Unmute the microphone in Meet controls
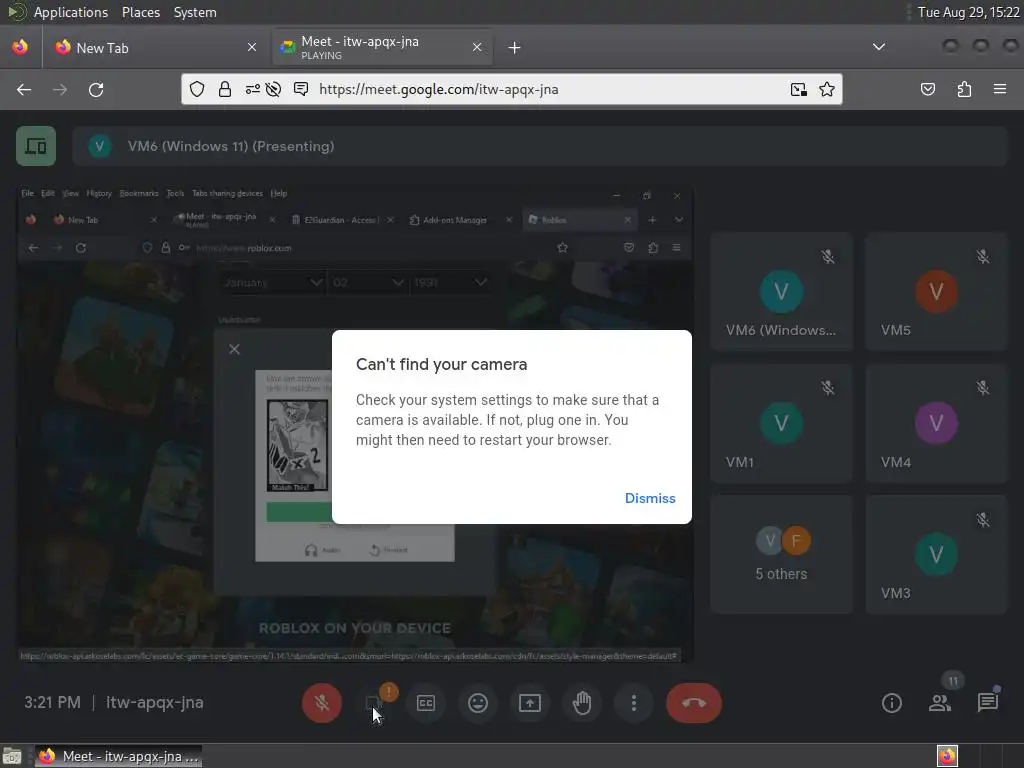The width and height of the screenshot is (1024, 768). [x=321, y=703]
